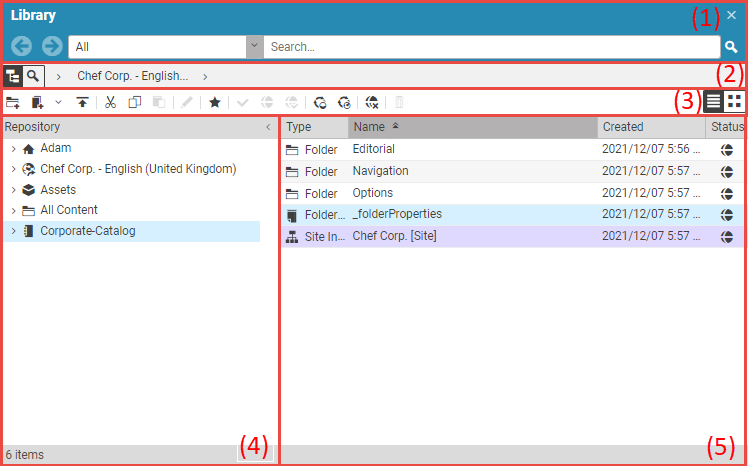
Task: Click the bookmark star icon
Action: 214,102
